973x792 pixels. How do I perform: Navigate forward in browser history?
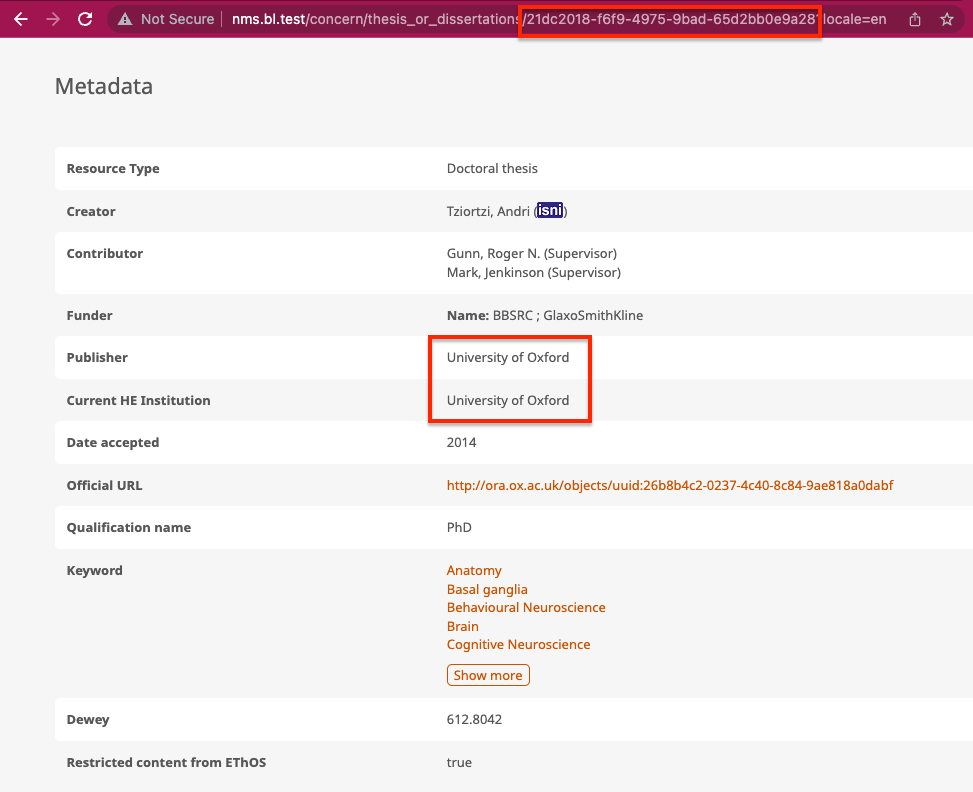click(x=52, y=18)
